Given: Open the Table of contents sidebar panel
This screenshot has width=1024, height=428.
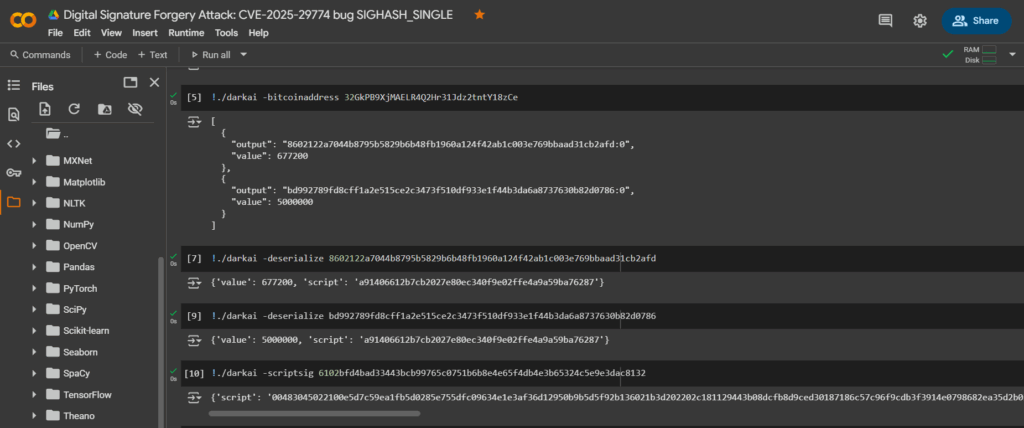Looking at the screenshot, I should [13, 86].
